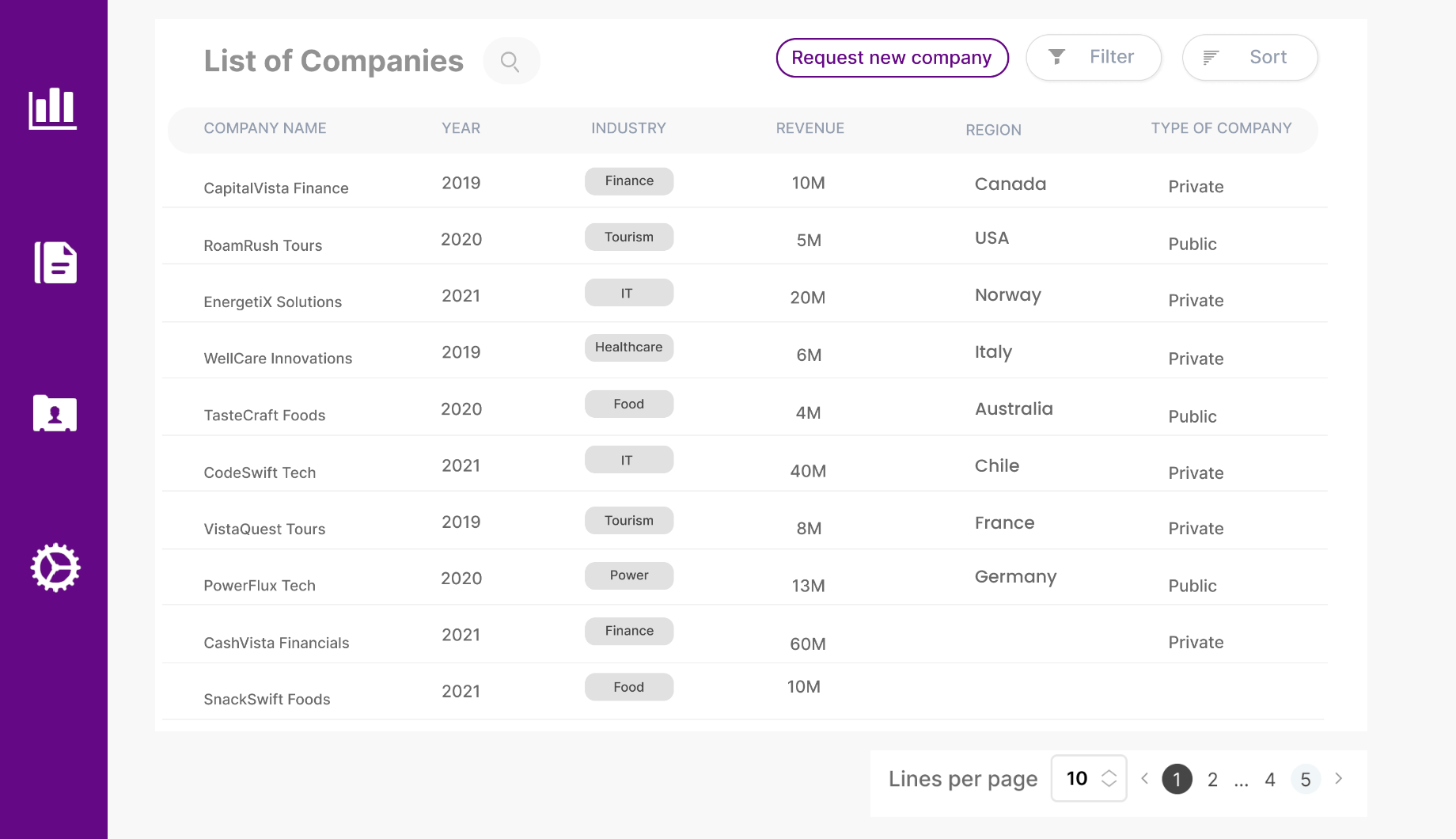1456x839 pixels.
Task: Click the Request new company button
Action: [x=892, y=57]
